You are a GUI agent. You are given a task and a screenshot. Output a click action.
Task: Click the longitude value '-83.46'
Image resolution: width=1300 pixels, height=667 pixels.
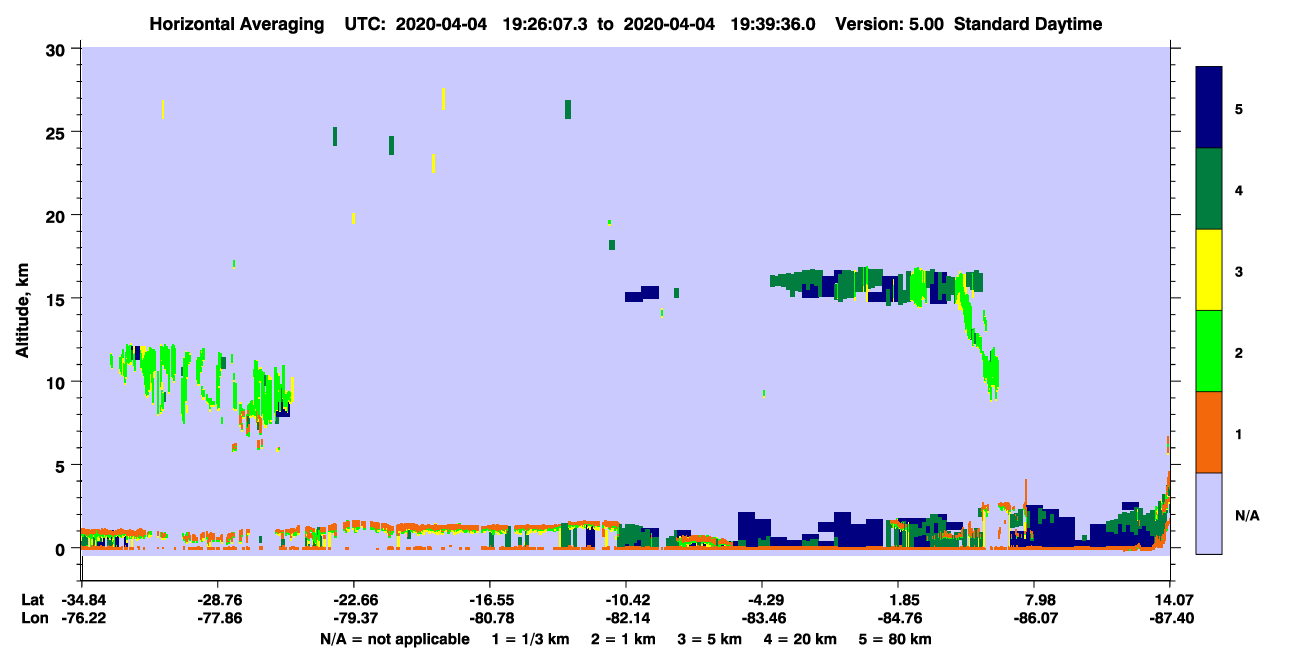[x=762, y=619]
